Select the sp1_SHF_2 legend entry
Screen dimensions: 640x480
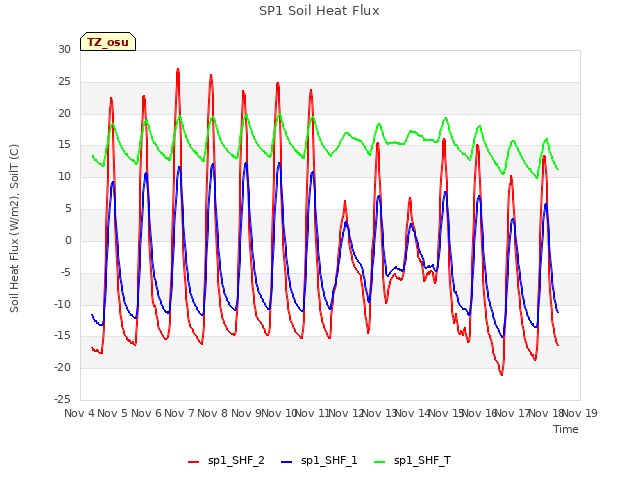click(x=226, y=460)
